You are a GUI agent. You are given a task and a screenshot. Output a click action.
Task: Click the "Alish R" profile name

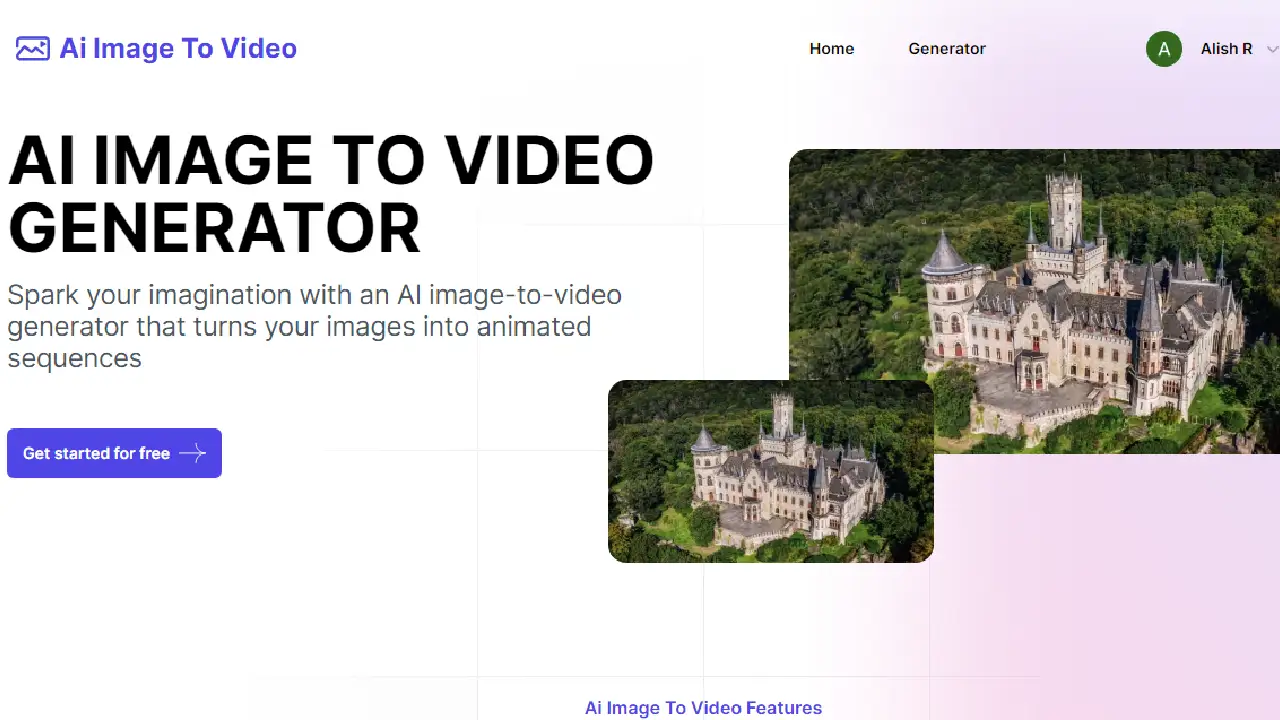(x=1226, y=48)
